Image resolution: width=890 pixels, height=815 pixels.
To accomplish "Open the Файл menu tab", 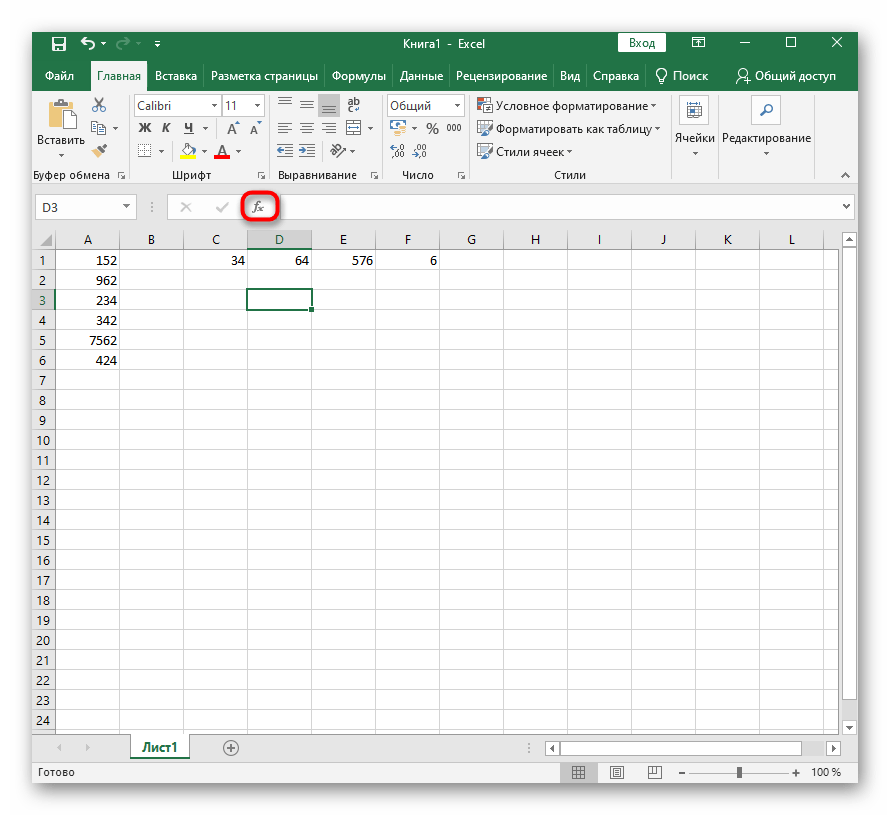I will pos(60,76).
